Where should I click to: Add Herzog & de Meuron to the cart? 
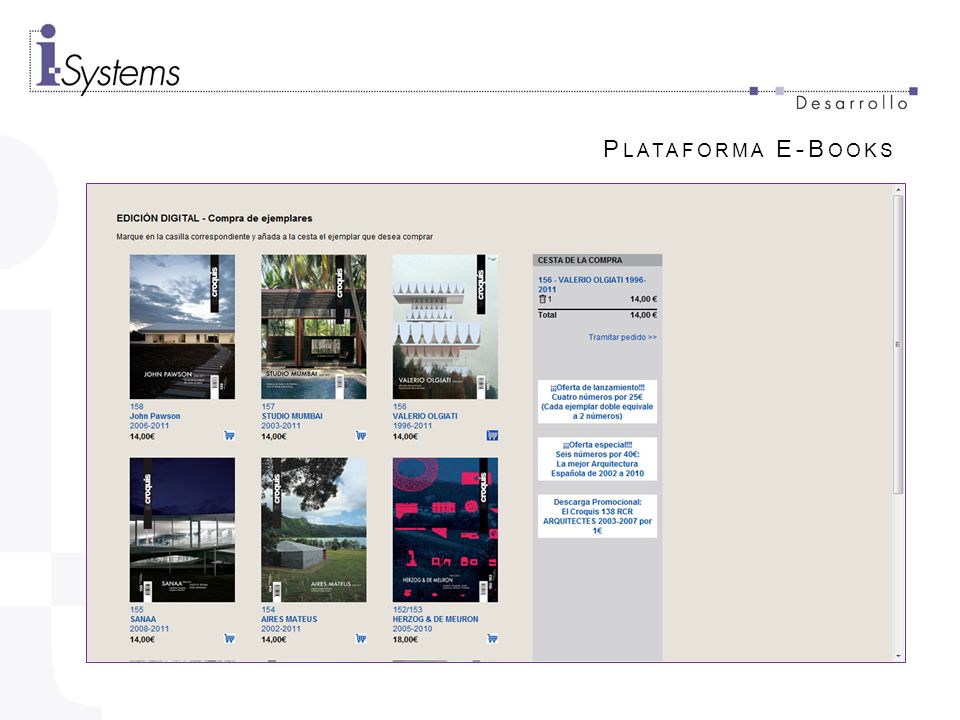[x=492, y=639]
